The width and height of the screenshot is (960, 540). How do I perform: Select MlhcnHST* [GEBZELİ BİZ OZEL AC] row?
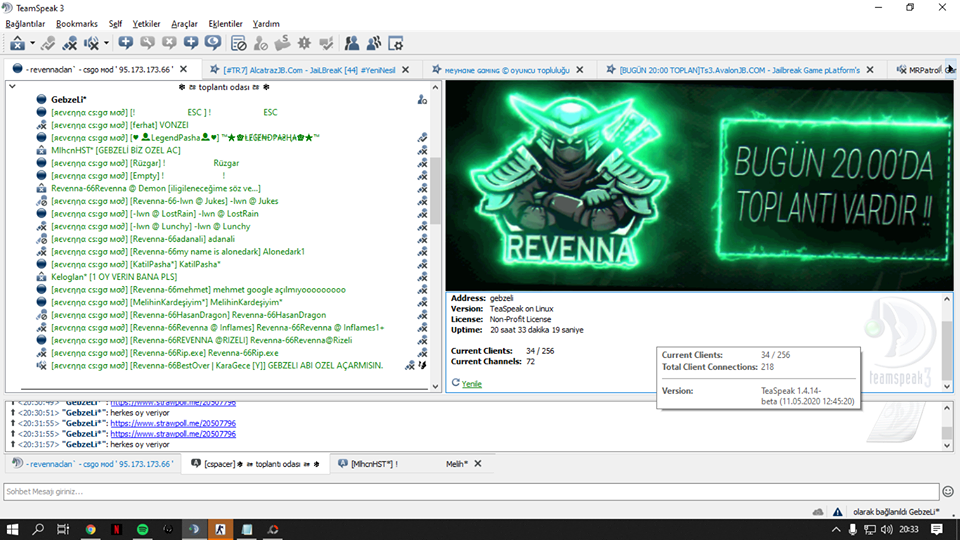116,150
